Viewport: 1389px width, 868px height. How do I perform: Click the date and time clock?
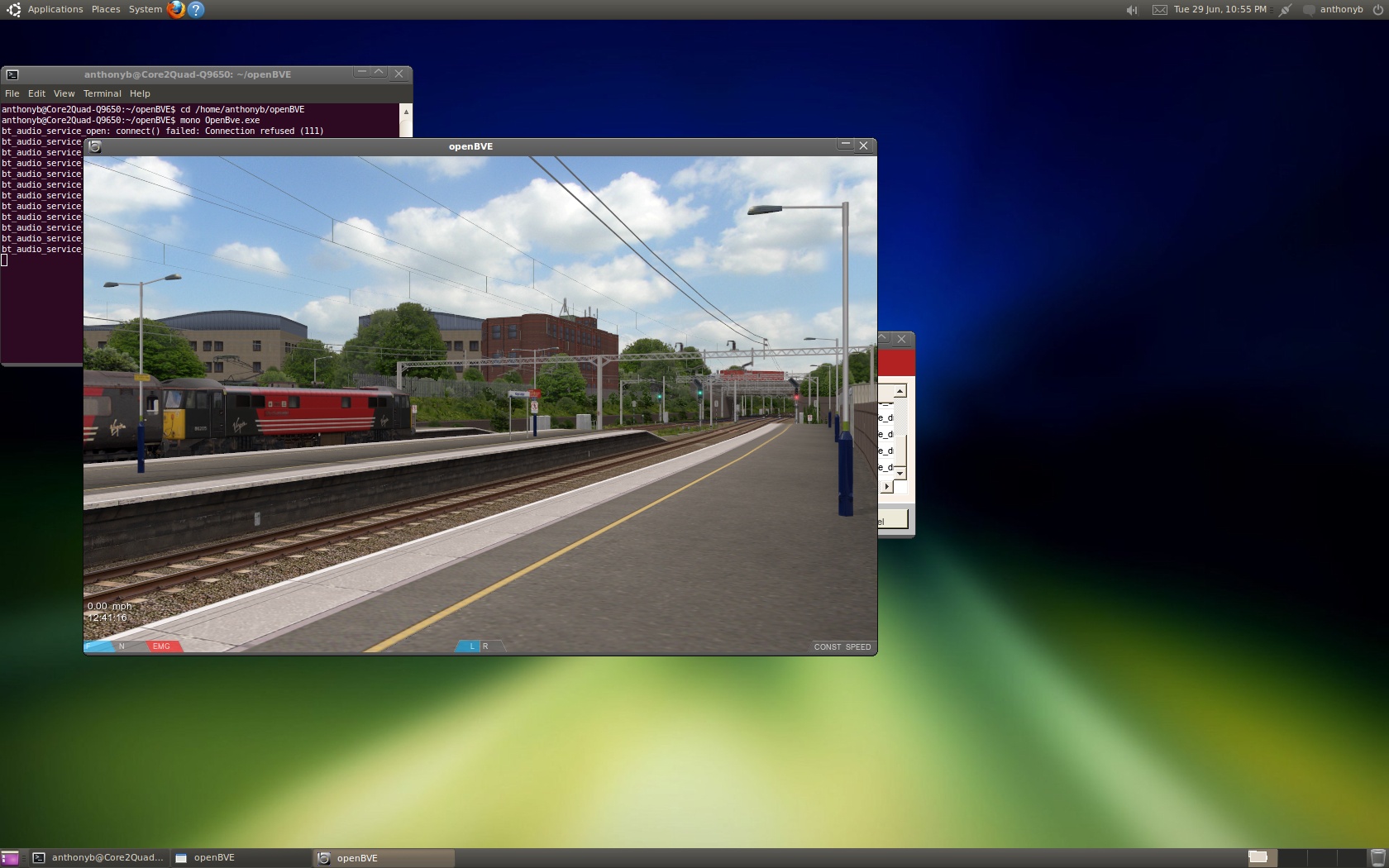click(x=1220, y=10)
